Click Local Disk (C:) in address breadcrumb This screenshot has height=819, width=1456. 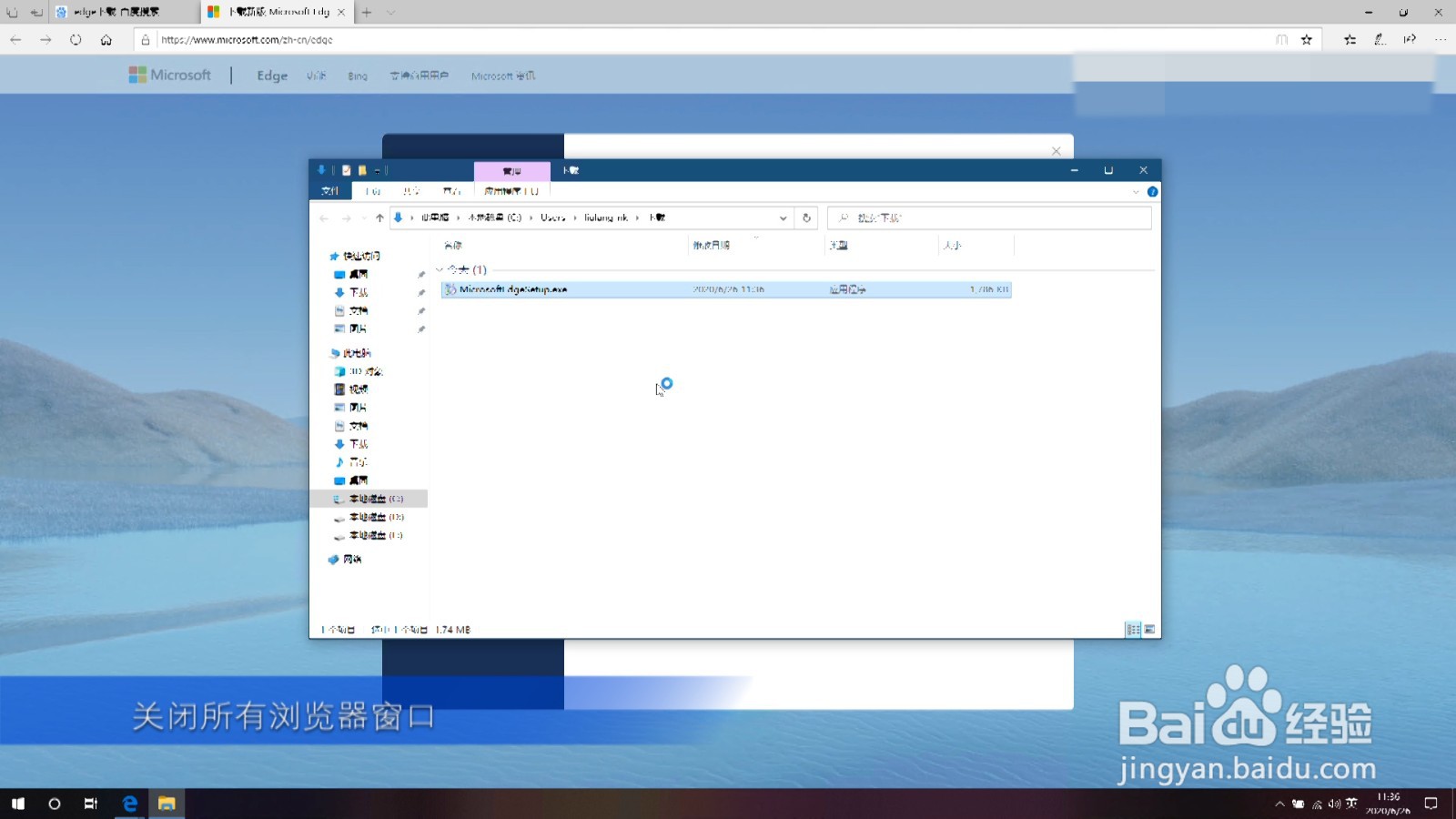[494, 218]
